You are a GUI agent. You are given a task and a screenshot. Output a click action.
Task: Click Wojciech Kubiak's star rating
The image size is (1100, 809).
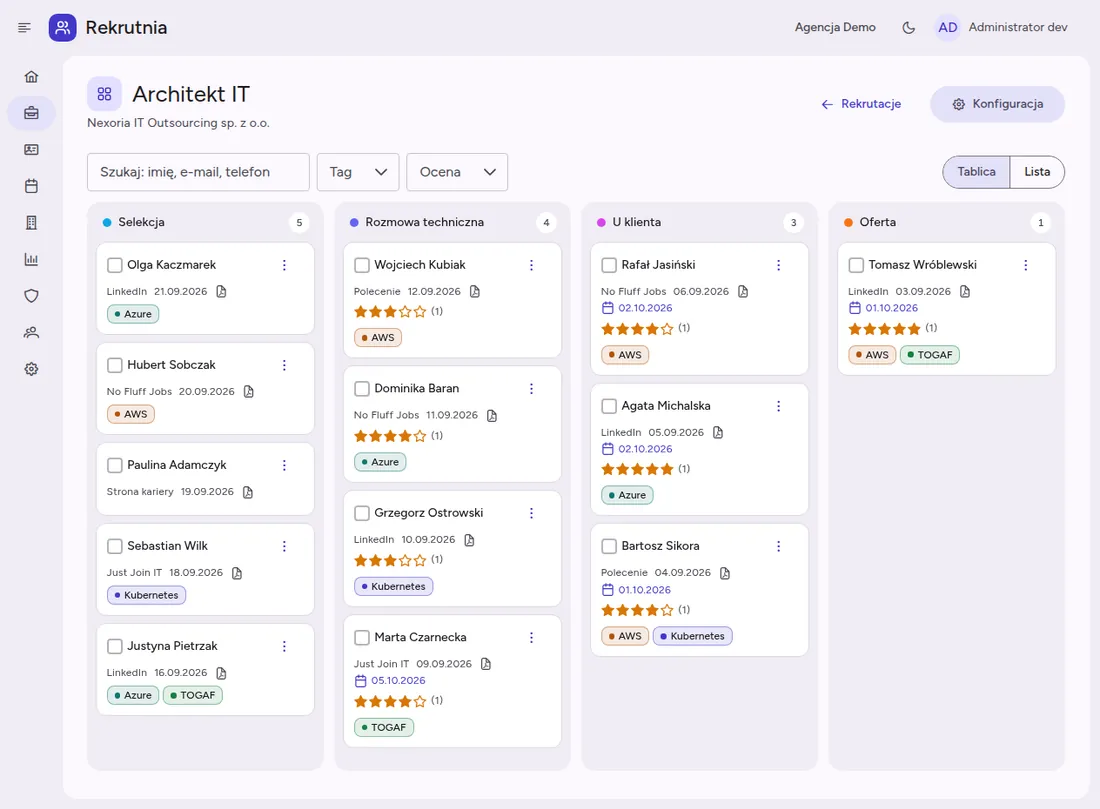390,312
